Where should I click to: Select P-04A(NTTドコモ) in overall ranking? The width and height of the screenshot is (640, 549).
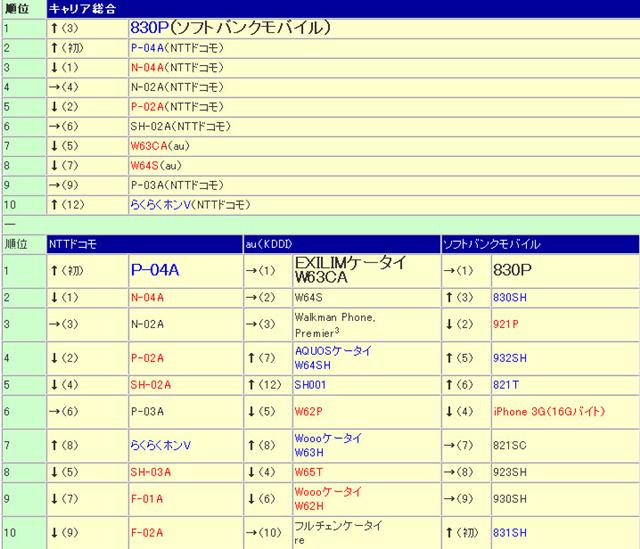[x=177, y=48]
